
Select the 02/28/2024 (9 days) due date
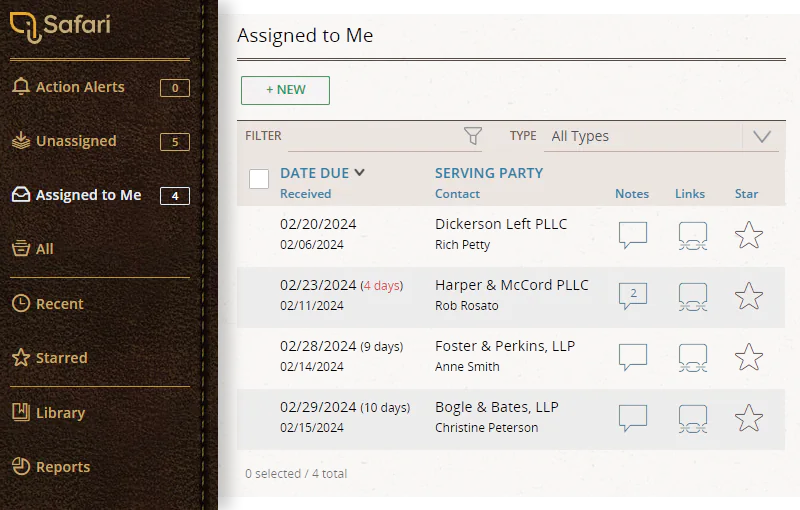click(x=341, y=346)
